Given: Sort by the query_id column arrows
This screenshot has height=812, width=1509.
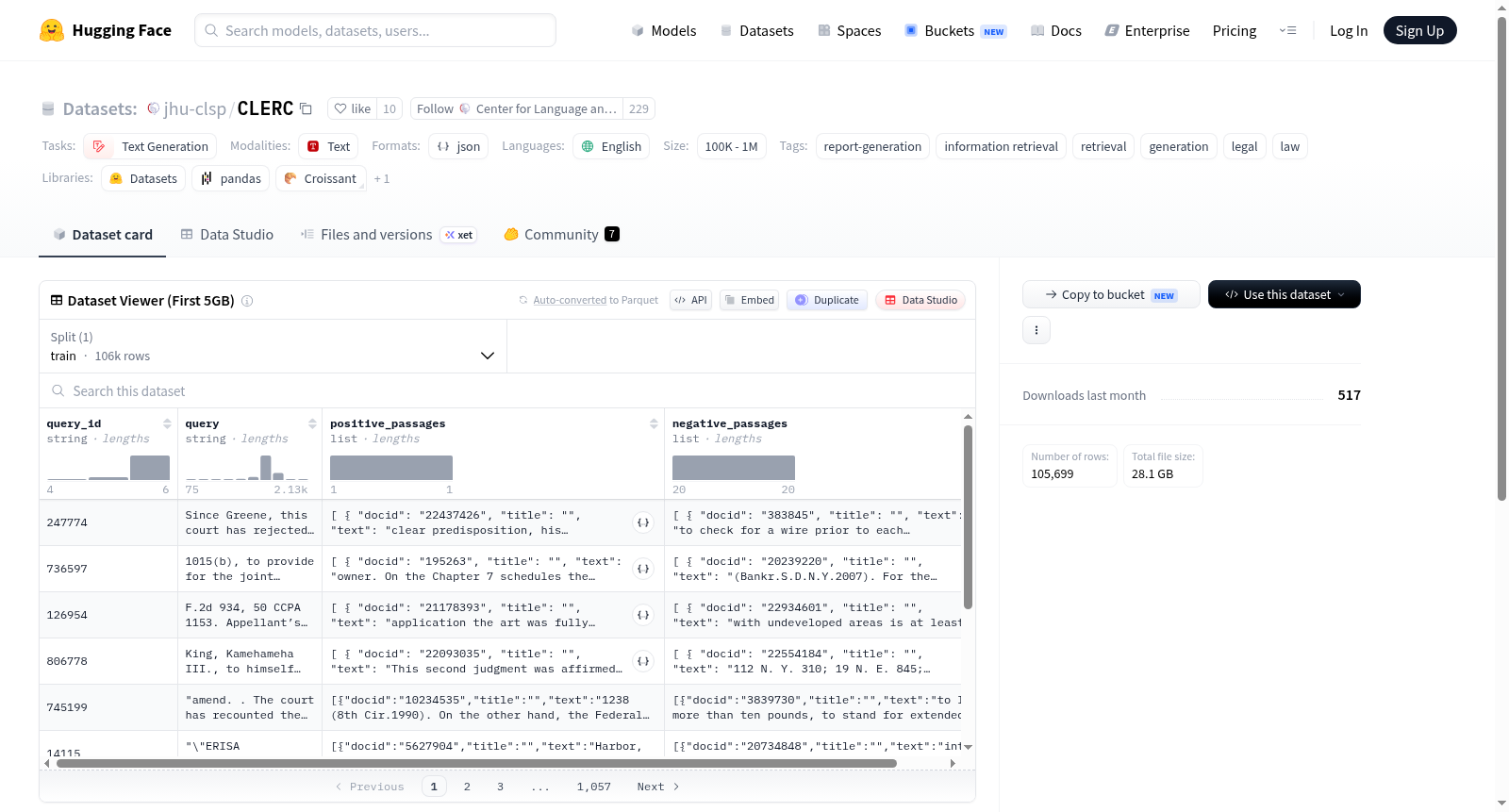Looking at the screenshot, I should pyautogui.click(x=167, y=423).
